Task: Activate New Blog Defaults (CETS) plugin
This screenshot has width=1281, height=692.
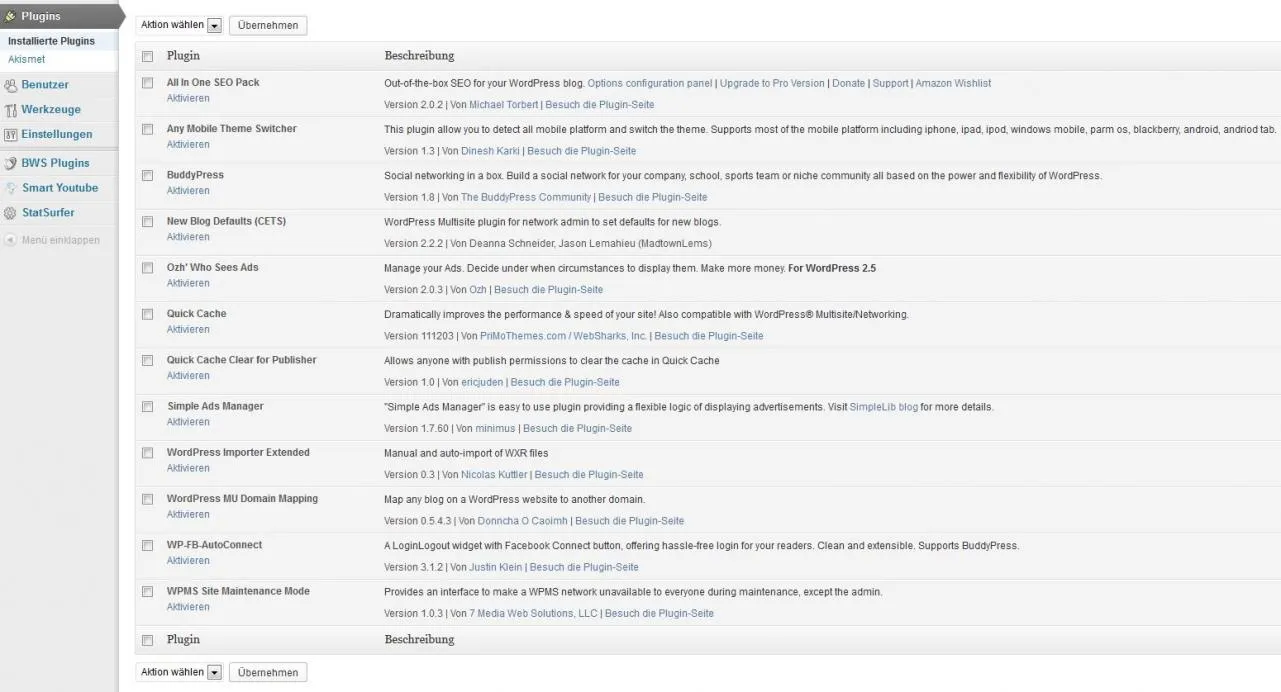Action: (188, 237)
